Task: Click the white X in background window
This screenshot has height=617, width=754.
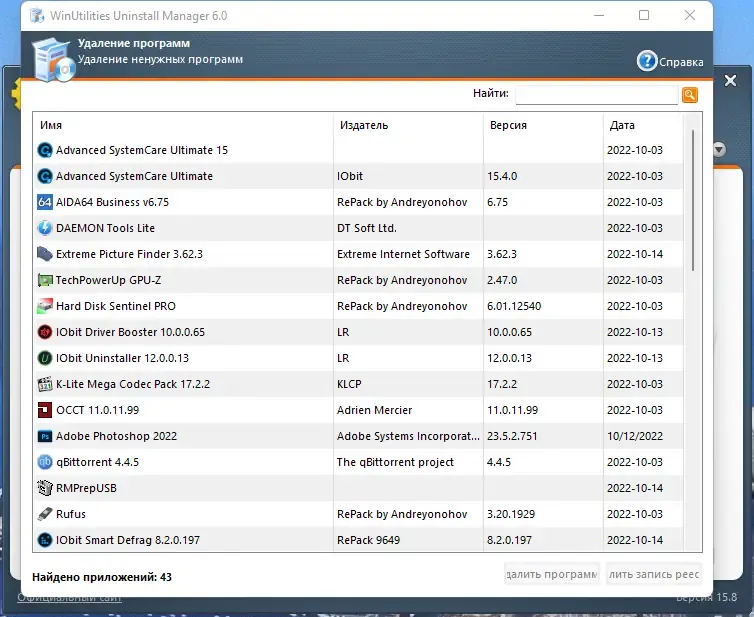Action: pyautogui.click(x=730, y=80)
